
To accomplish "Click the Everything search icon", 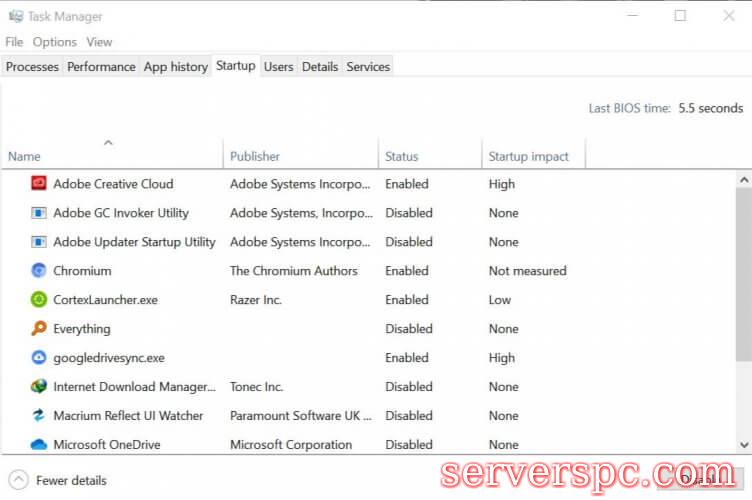I will [x=39, y=329].
